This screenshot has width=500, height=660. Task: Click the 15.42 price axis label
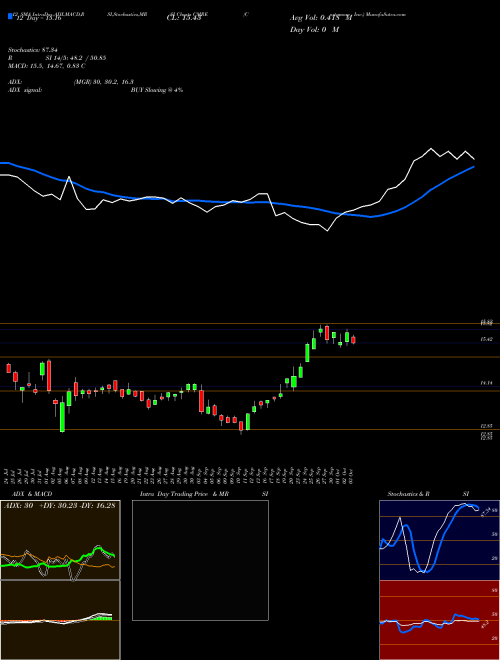487,339
